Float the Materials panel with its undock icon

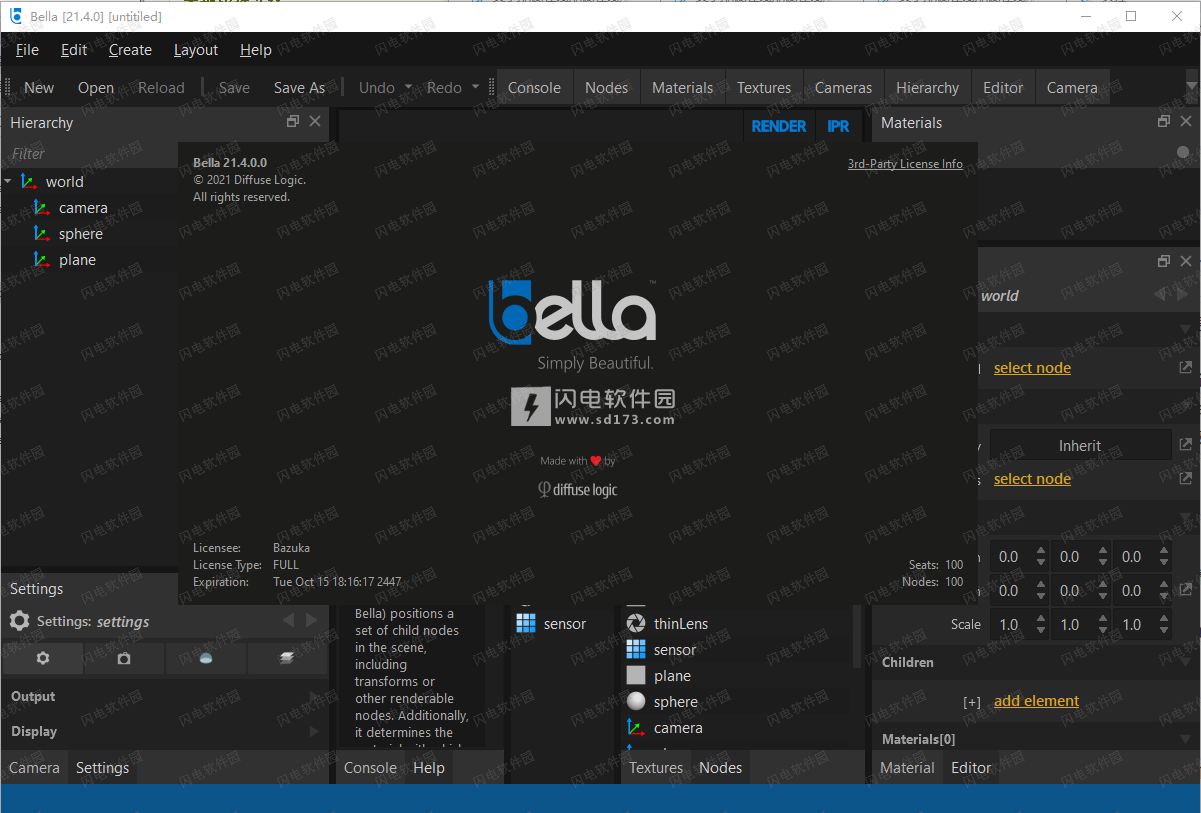click(1163, 122)
